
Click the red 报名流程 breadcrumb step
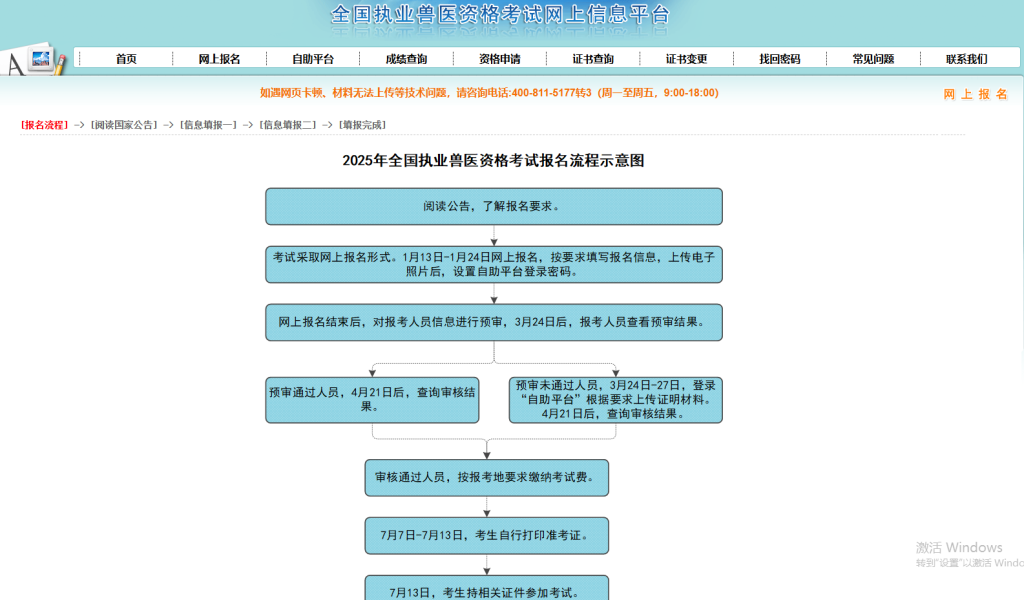[42, 125]
